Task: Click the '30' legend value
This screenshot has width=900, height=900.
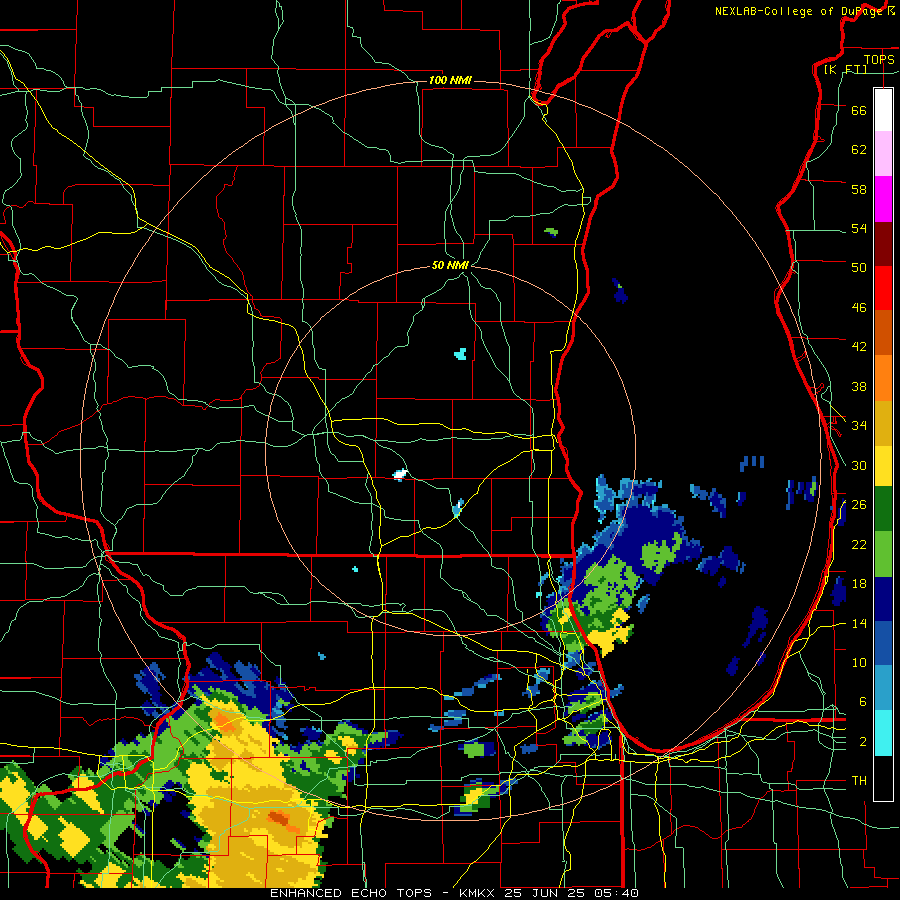Action: click(859, 465)
